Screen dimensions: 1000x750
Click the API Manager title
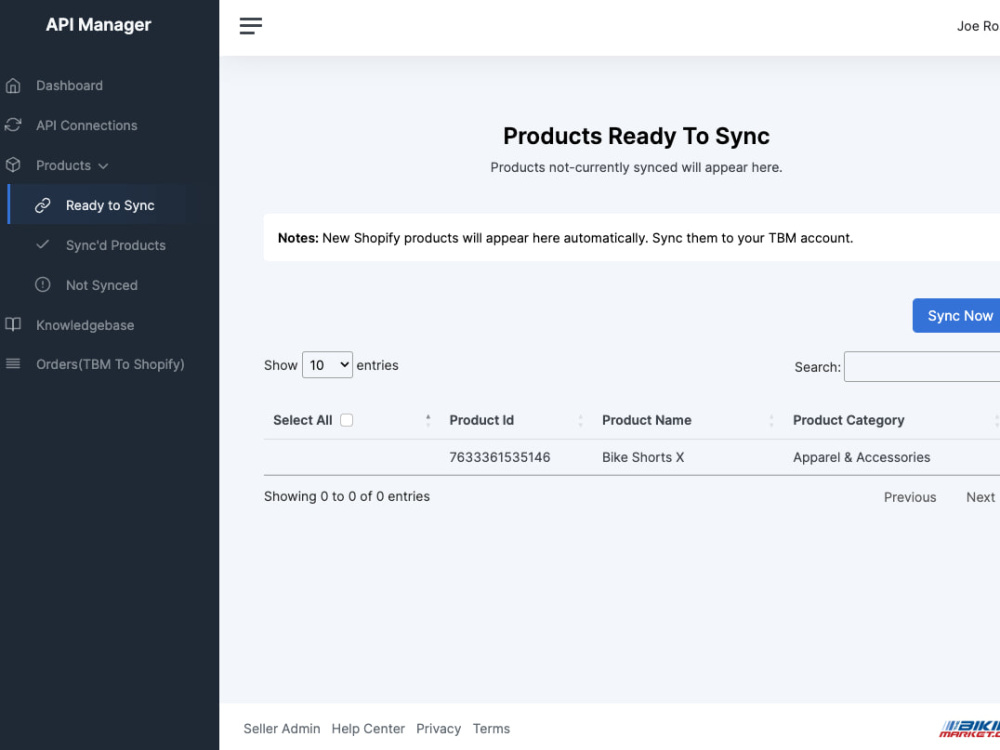coord(98,25)
